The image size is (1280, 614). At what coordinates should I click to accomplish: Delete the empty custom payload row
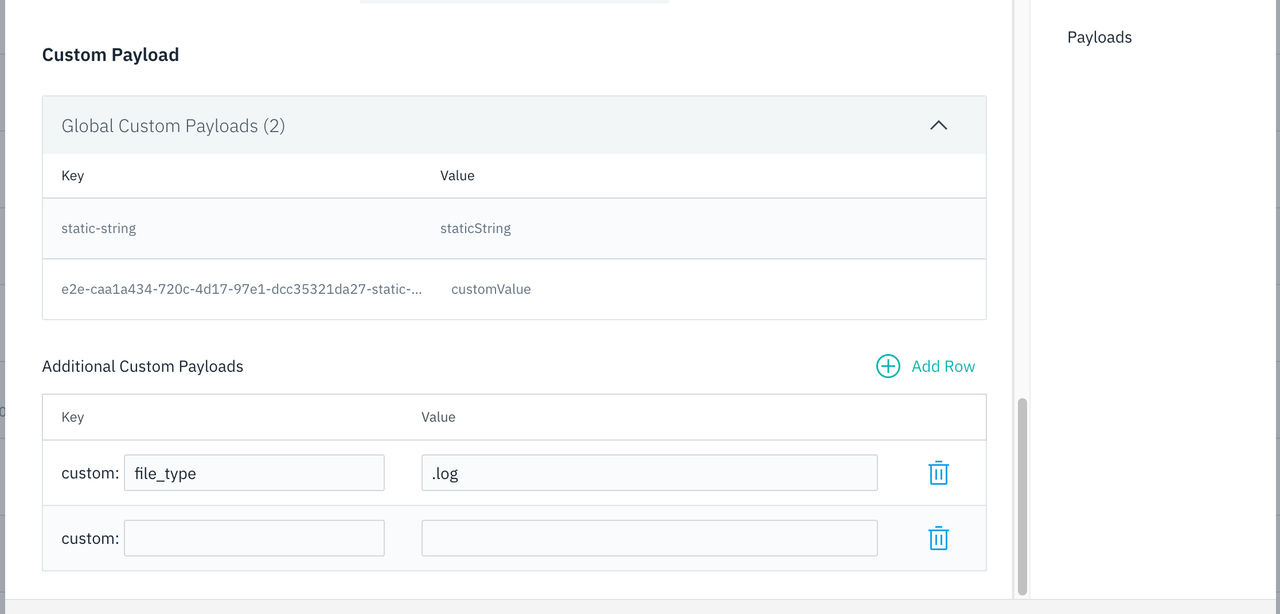[938, 538]
